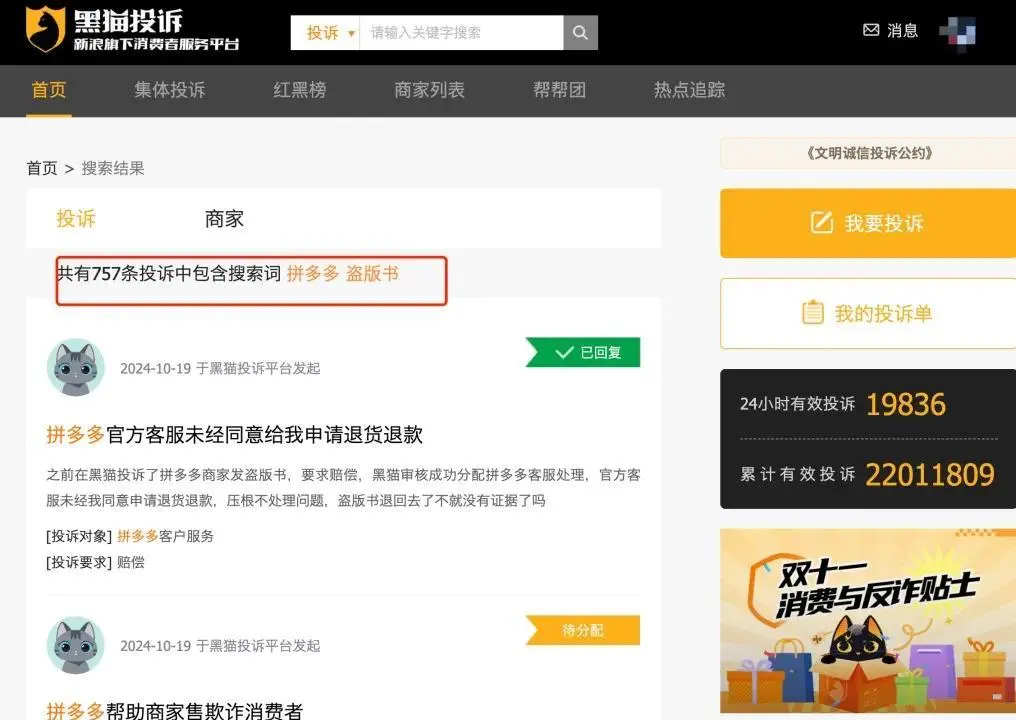Click the complaint text starting 之前在黑猫投诉了
This screenshot has width=1016, height=720.
[343, 487]
